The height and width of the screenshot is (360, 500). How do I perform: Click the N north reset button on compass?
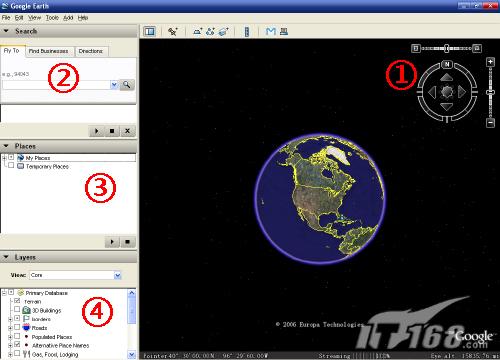[447, 64]
